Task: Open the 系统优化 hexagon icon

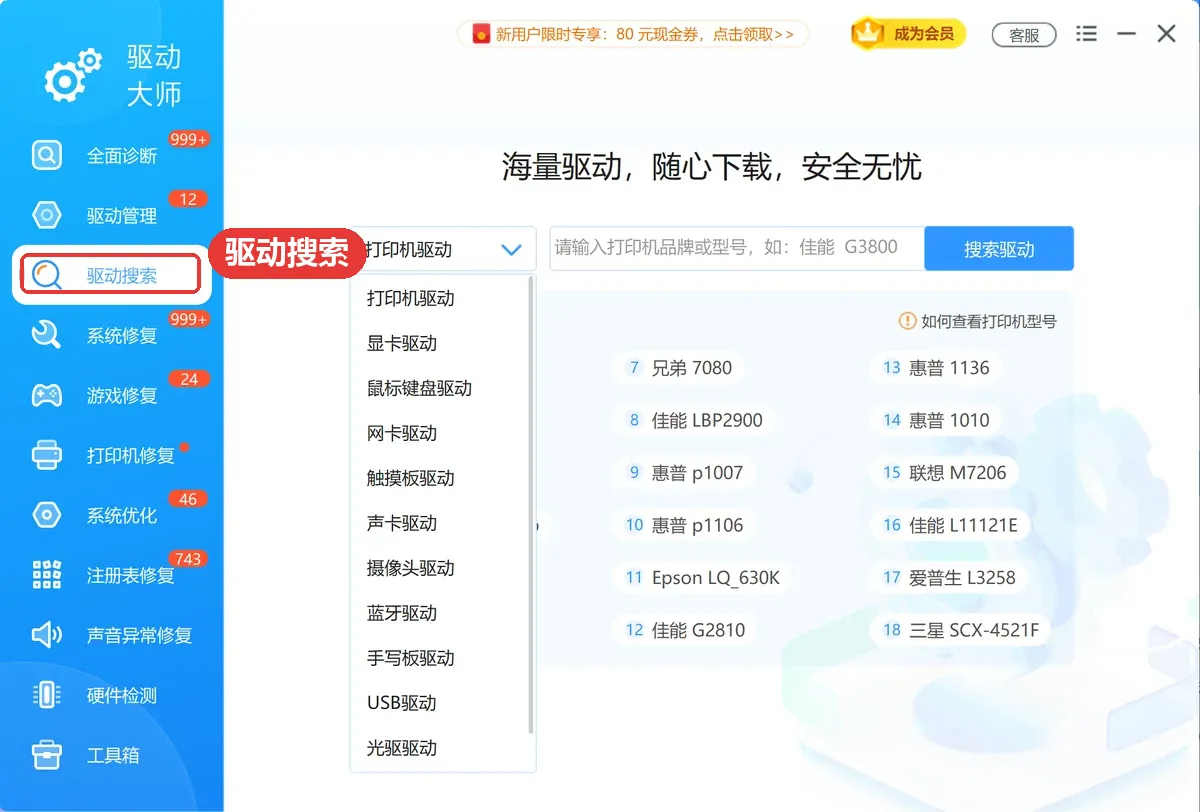Action: [47, 515]
